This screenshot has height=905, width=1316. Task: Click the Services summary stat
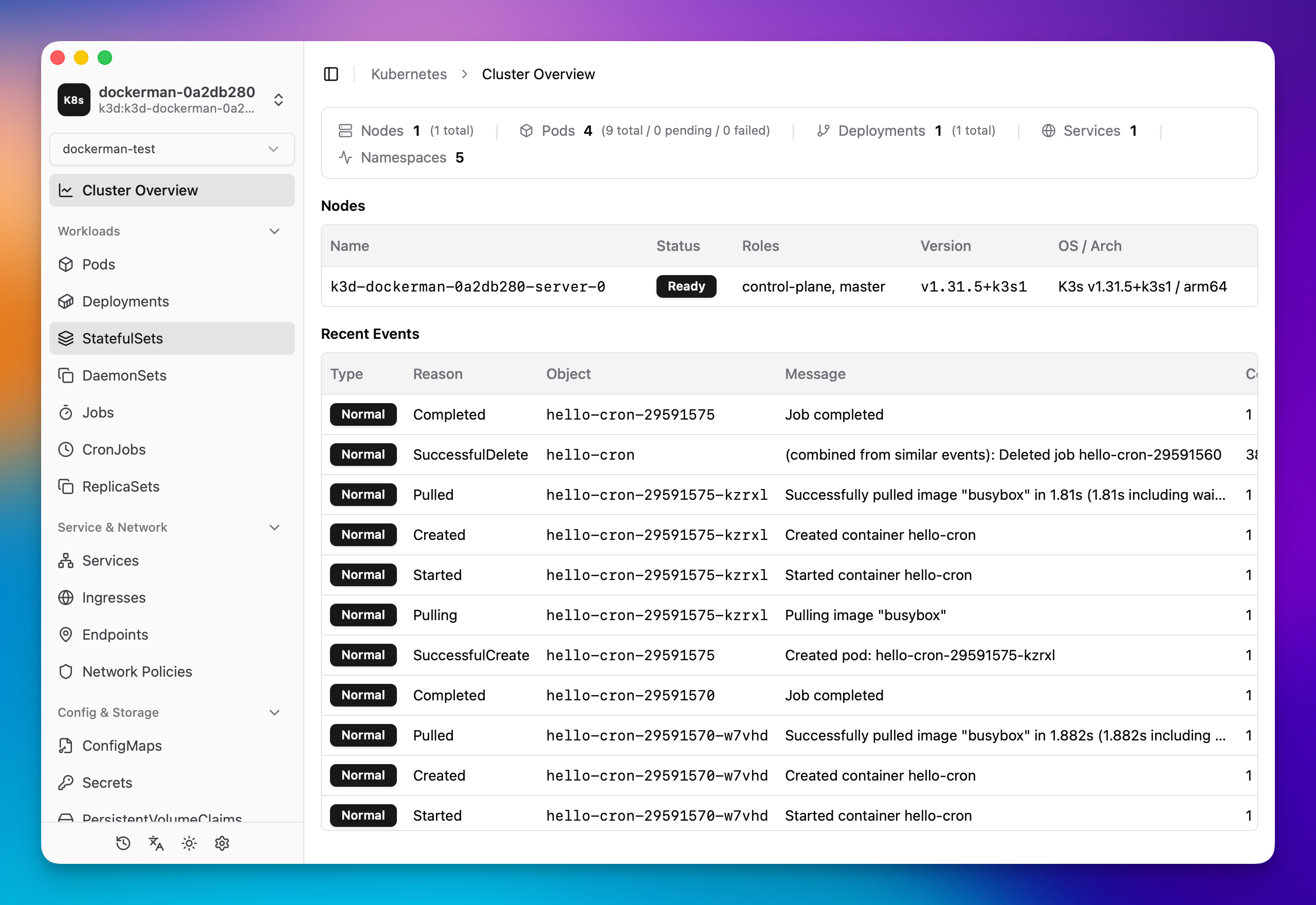click(x=1089, y=131)
